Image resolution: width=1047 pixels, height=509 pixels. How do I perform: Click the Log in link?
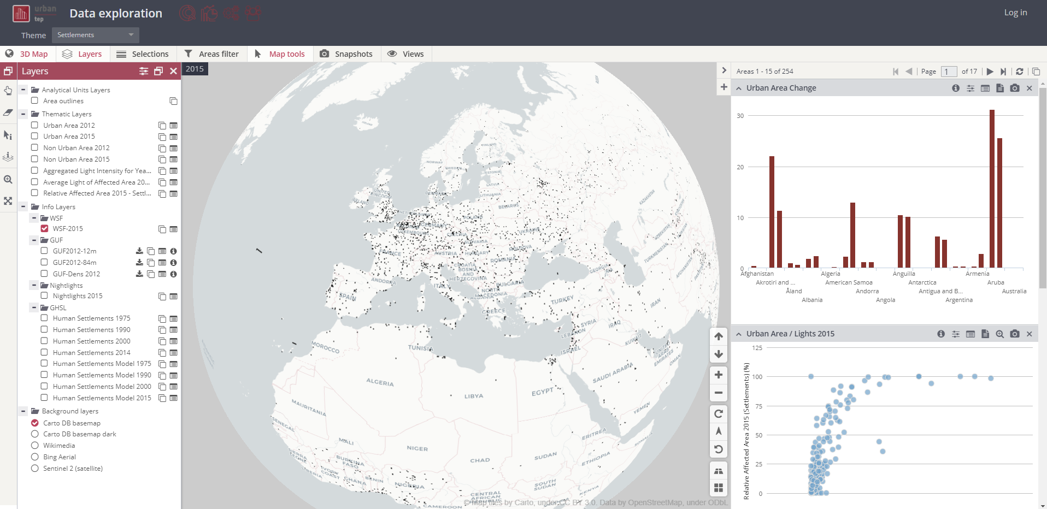point(1016,12)
